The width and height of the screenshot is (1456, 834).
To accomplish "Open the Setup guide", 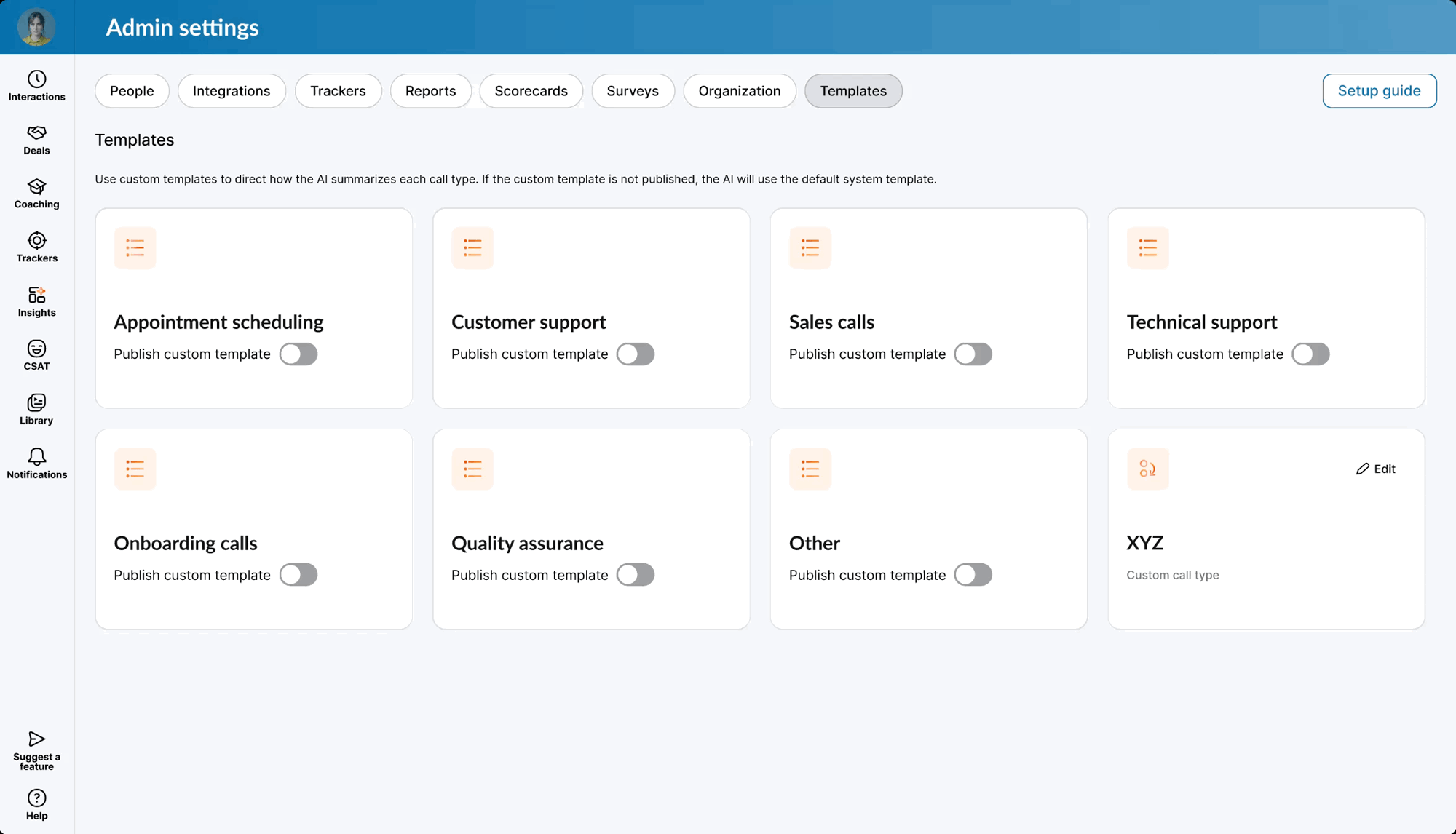I will coord(1379,90).
